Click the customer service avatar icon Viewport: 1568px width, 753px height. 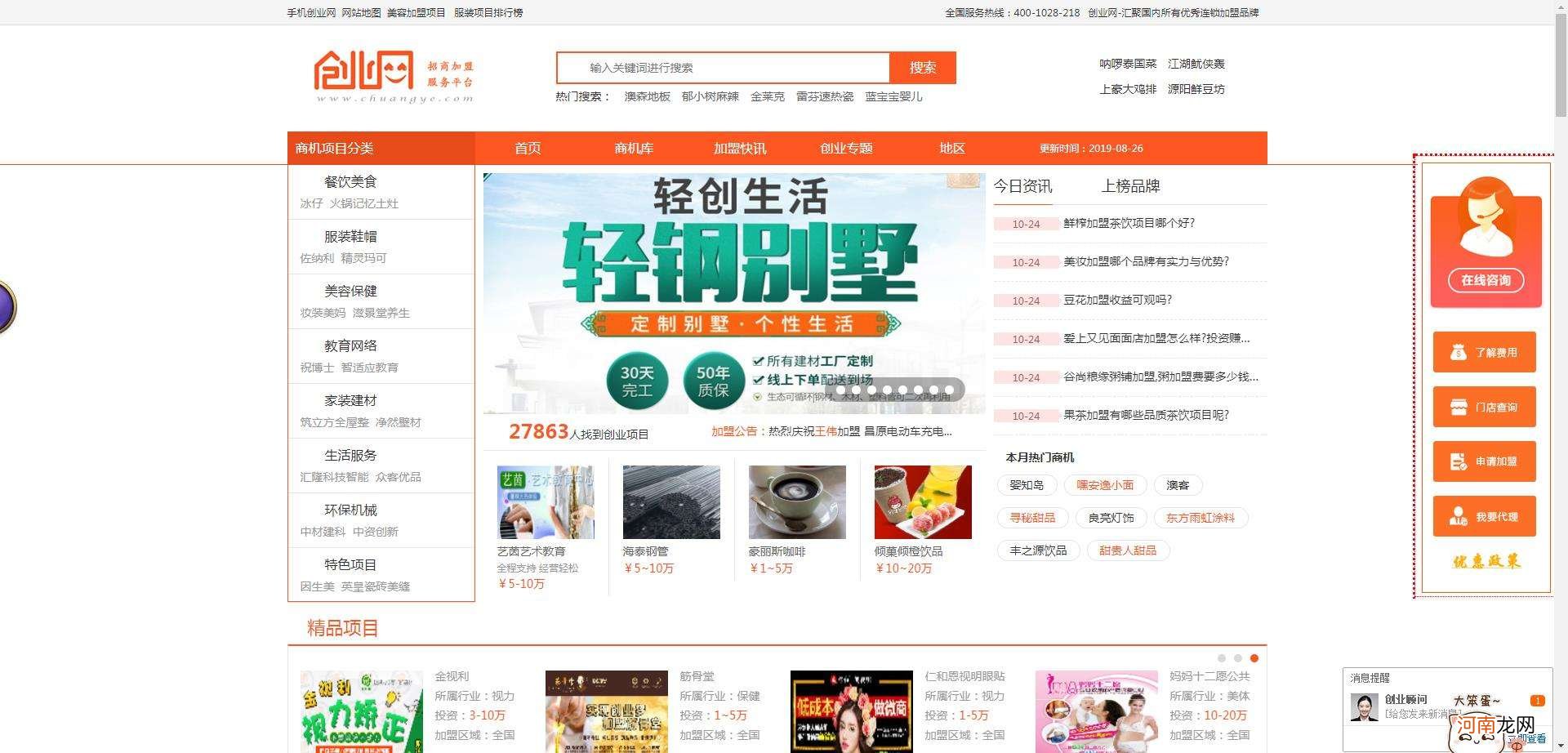pos(1486,218)
